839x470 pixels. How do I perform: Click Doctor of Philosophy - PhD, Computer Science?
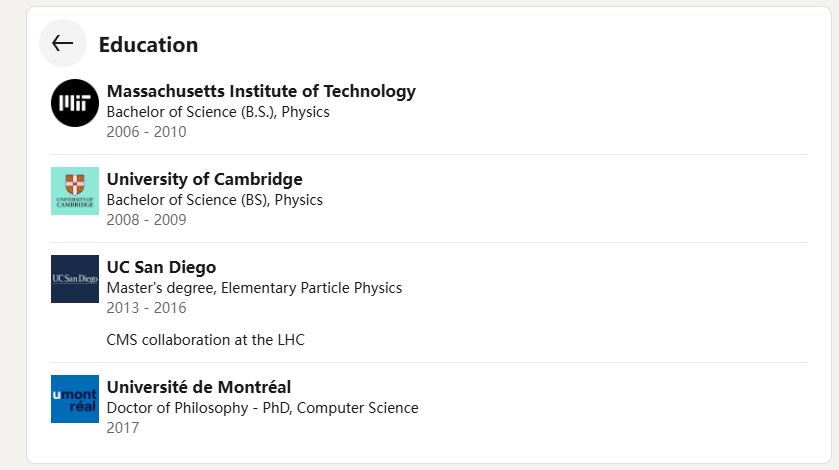pos(262,408)
